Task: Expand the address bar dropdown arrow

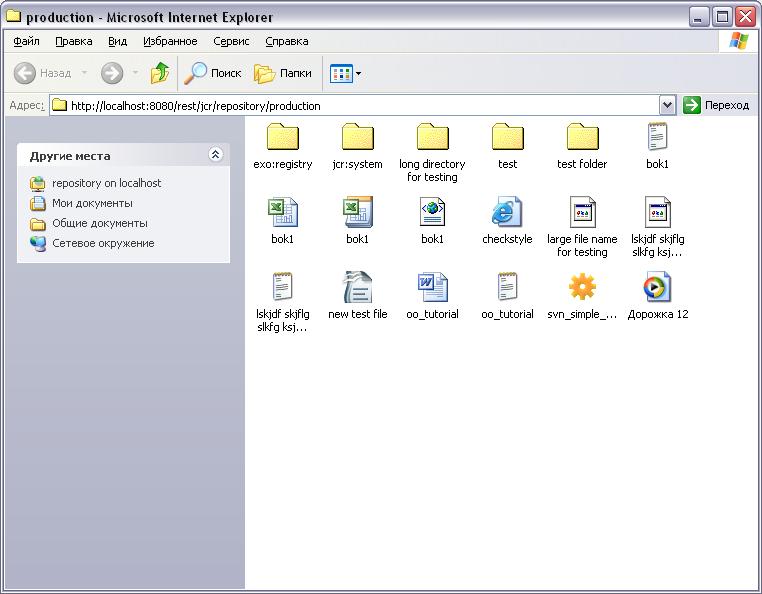Action: (667, 105)
